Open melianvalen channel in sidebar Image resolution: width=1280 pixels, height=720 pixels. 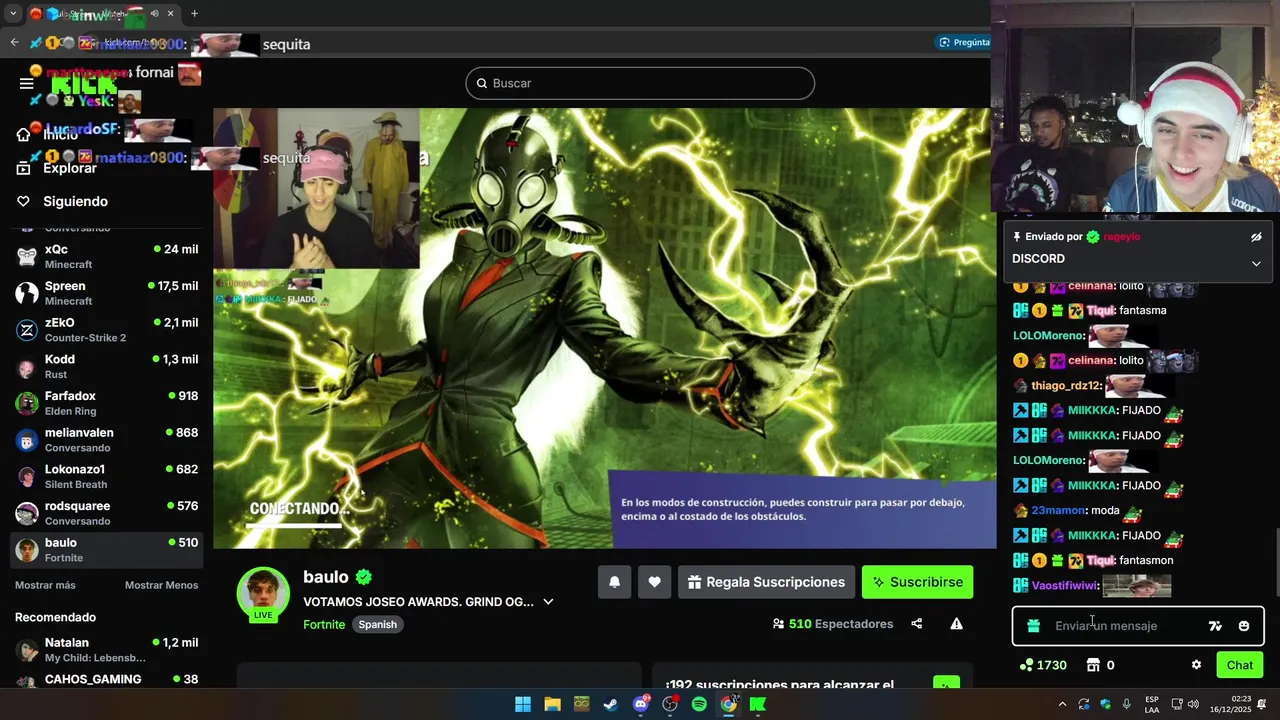[x=107, y=440]
